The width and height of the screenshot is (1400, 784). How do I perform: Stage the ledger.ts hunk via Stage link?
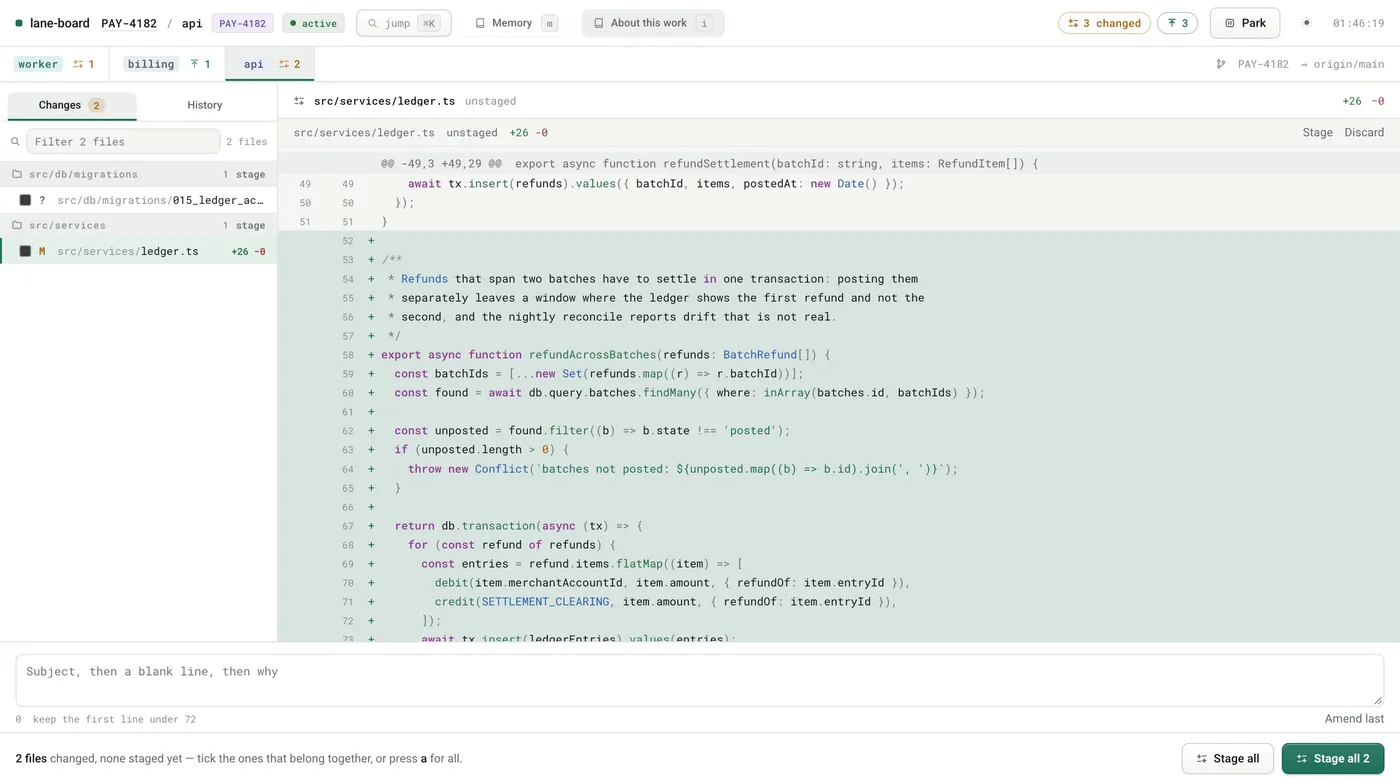1317,132
